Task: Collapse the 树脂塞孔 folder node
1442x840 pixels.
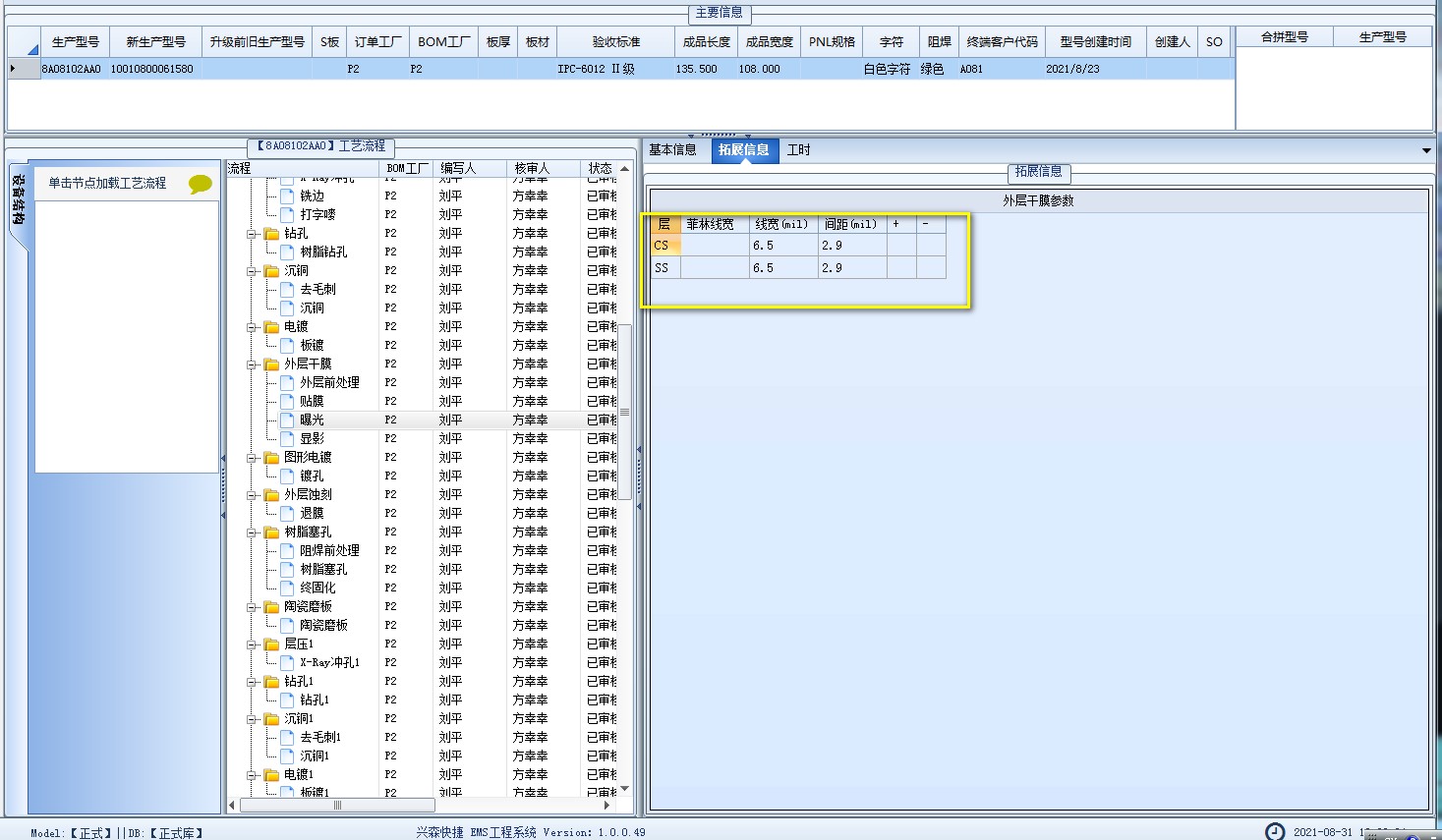Action: click(253, 532)
